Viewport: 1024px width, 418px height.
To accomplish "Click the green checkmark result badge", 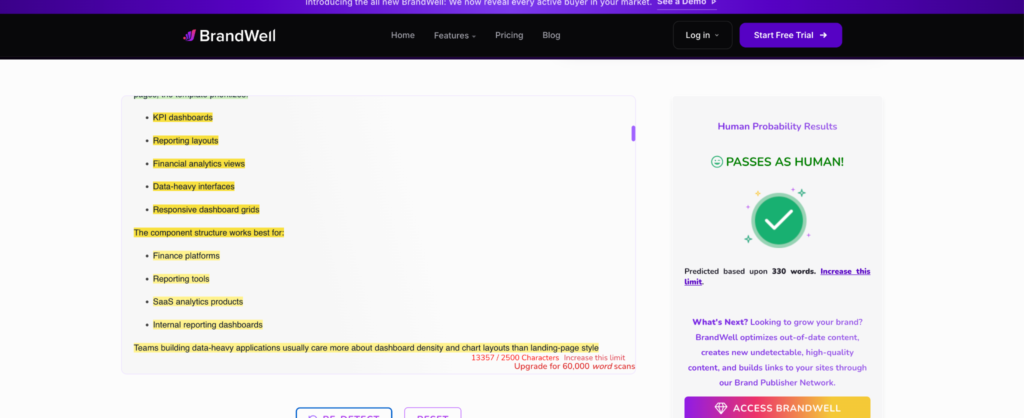I will [x=778, y=220].
